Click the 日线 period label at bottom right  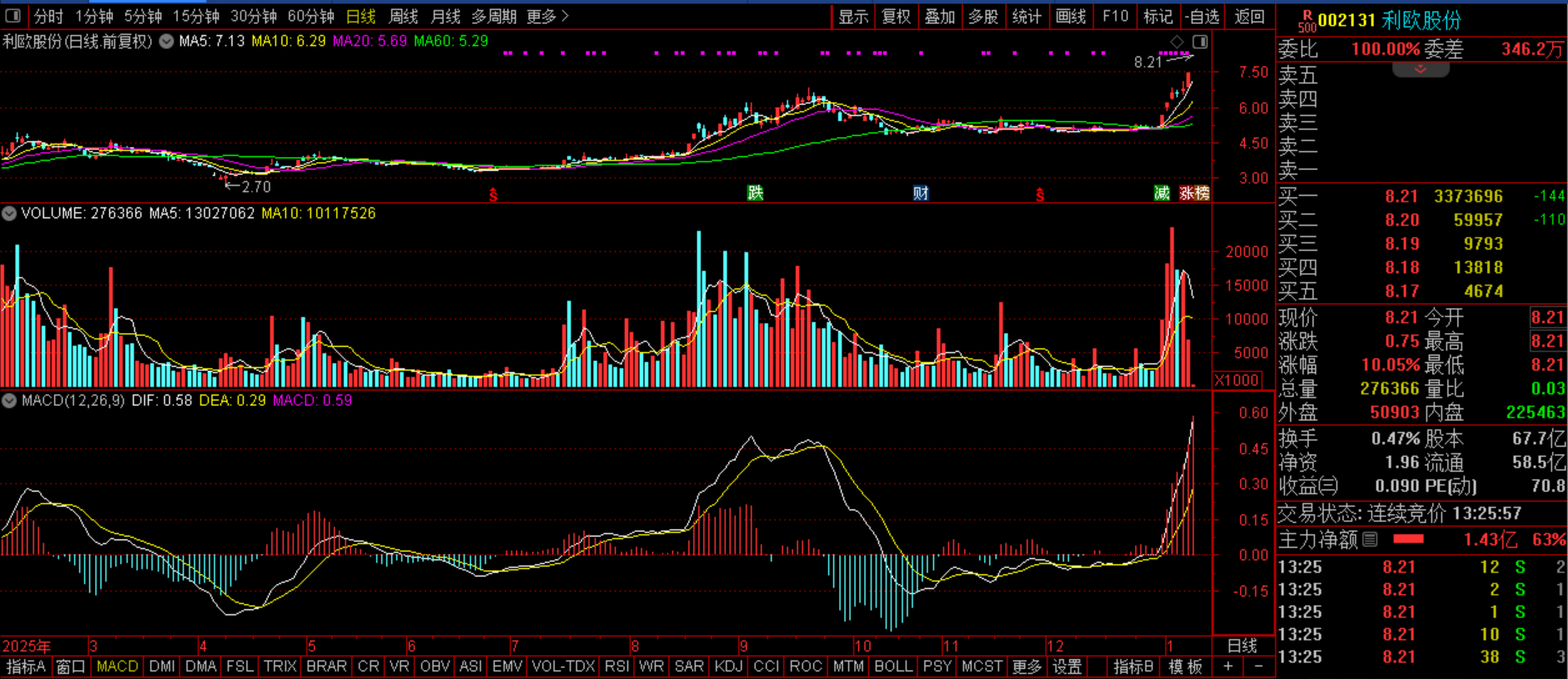1243,646
